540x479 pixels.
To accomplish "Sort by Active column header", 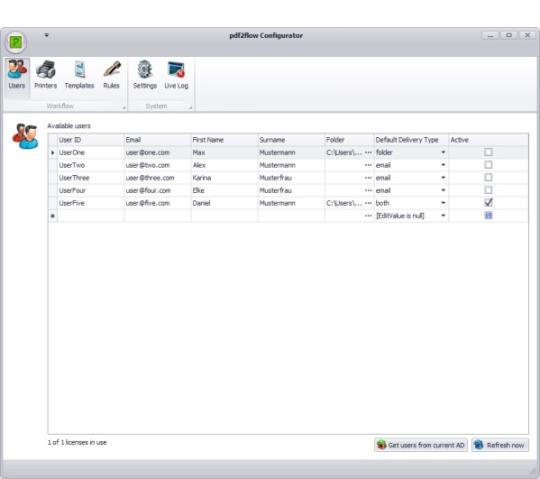I will tap(488, 140).
